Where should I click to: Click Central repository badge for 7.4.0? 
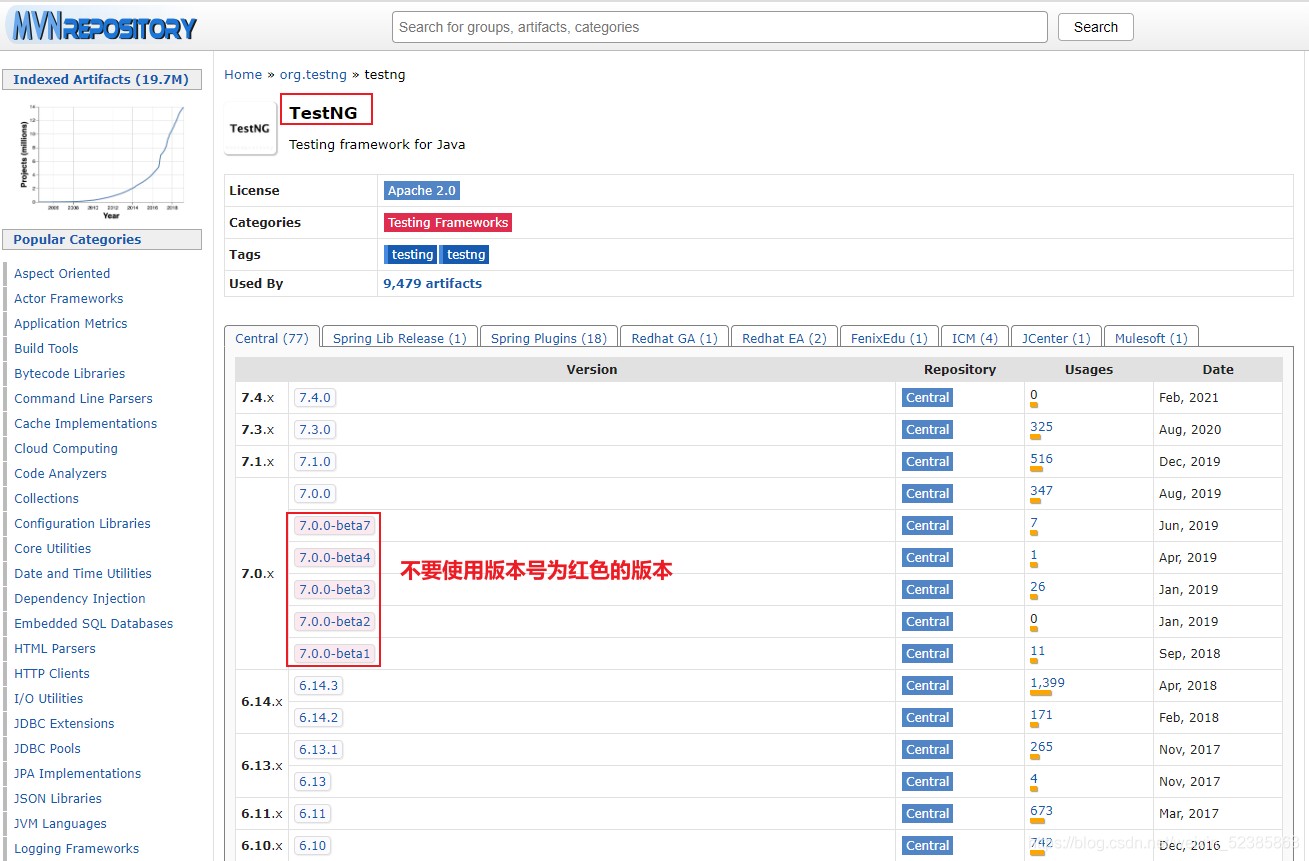point(927,397)
